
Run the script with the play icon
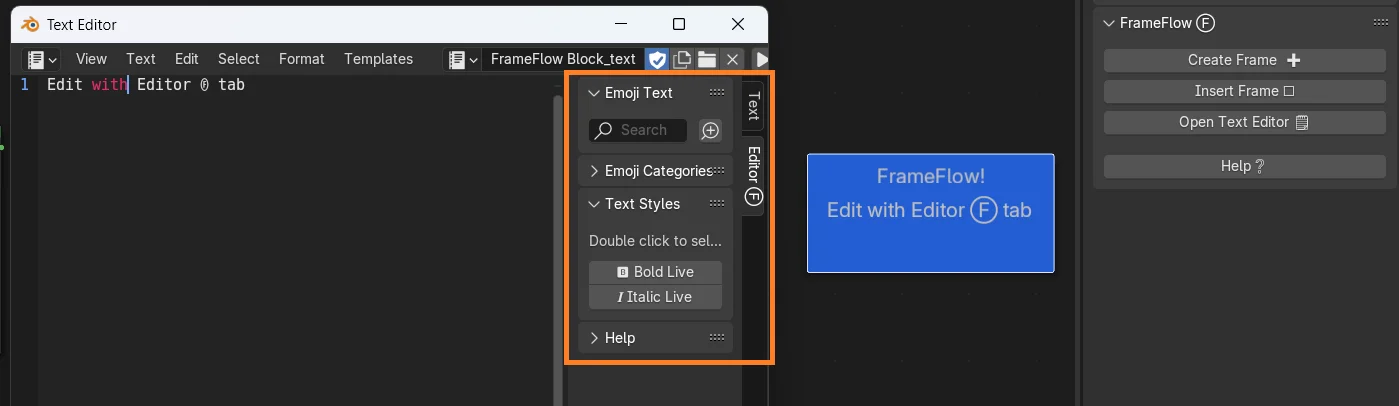(760, 60)
